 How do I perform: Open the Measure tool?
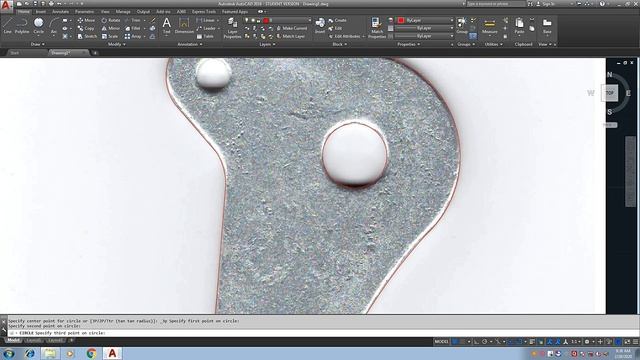coord(489,26)
